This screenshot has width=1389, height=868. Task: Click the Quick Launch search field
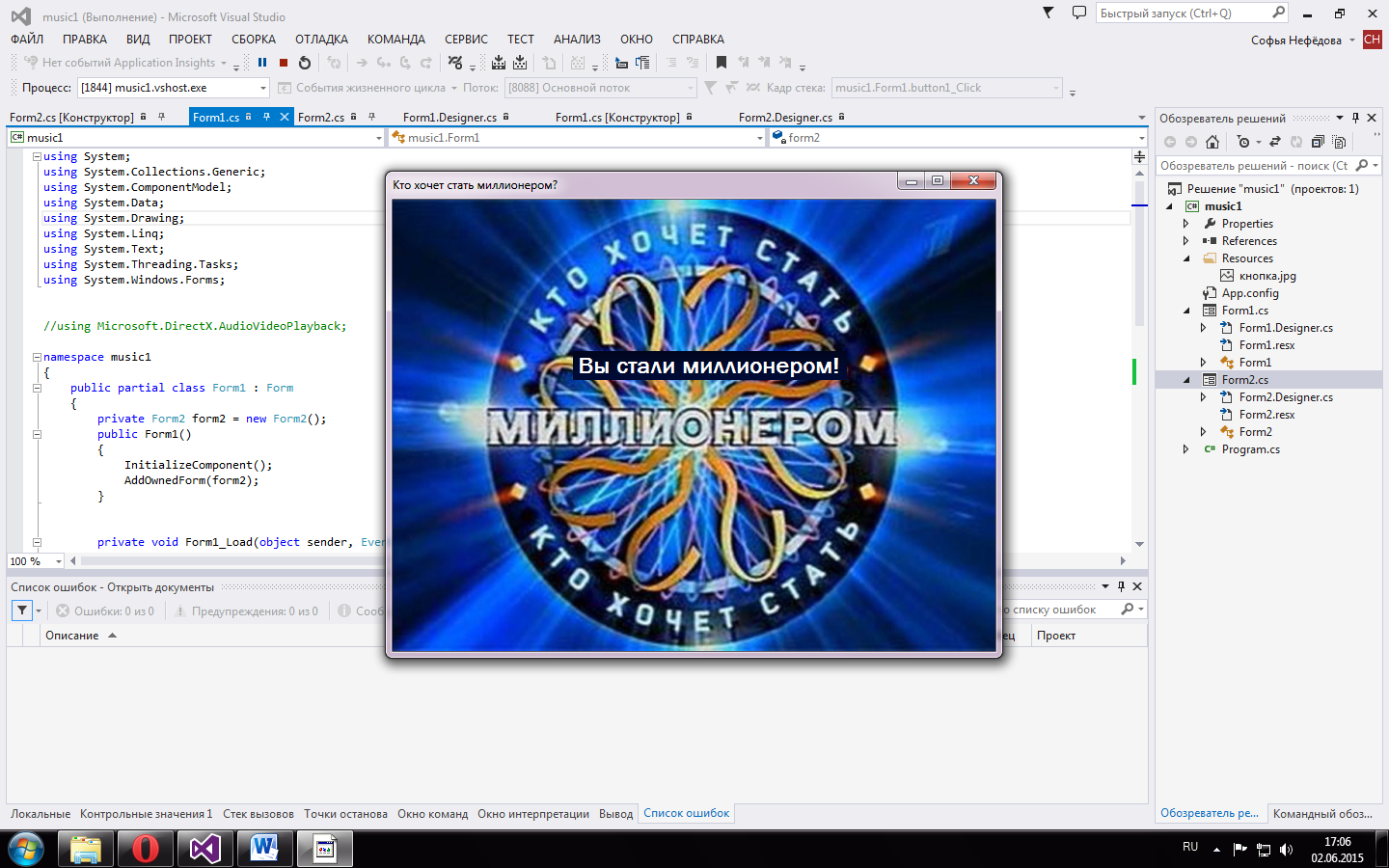(x=1183, y=14)
